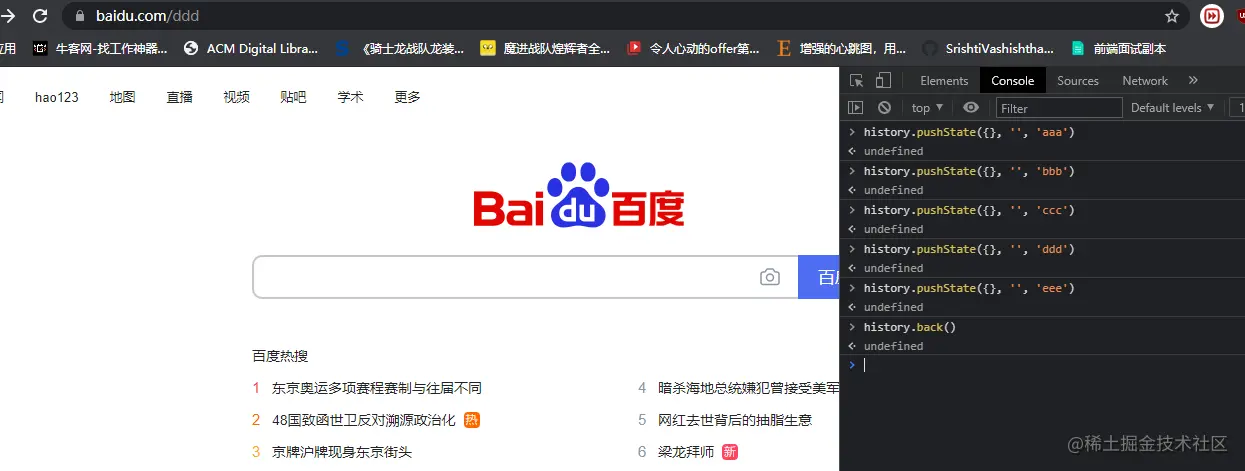Open the 更多 menu in the Baidu nav
Viewport: 1245px width, 471px height.
(407, 97)
